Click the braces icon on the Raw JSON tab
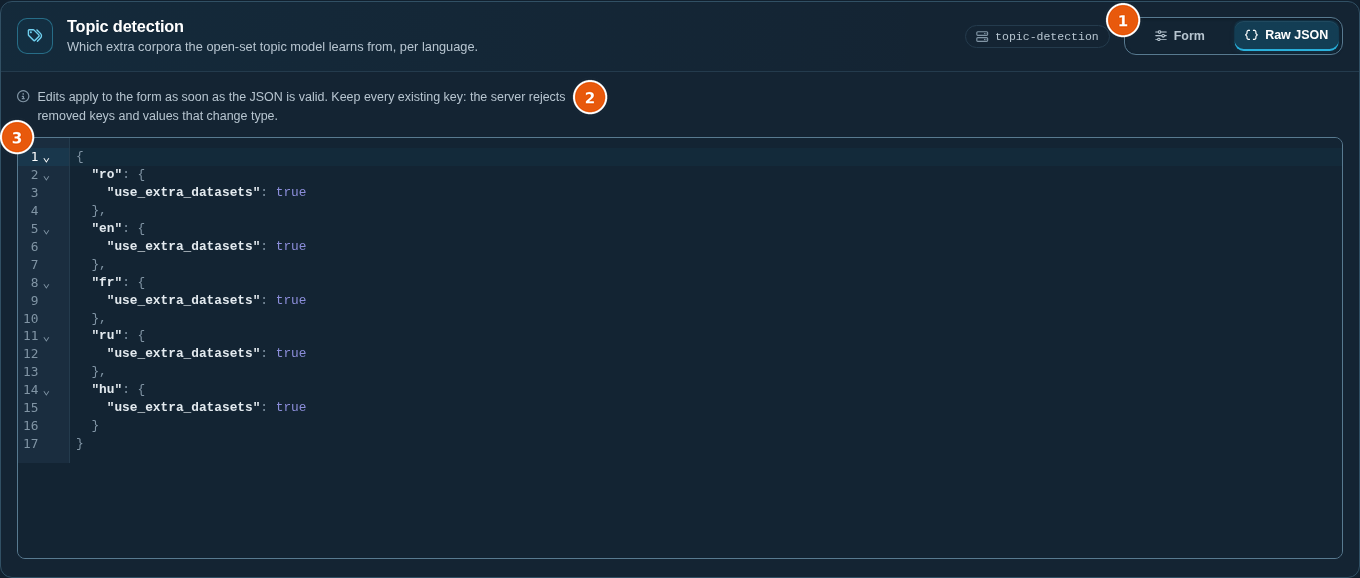This screenshot has width=1360, height=578. pyautogui.click(x=1251, y=35)
